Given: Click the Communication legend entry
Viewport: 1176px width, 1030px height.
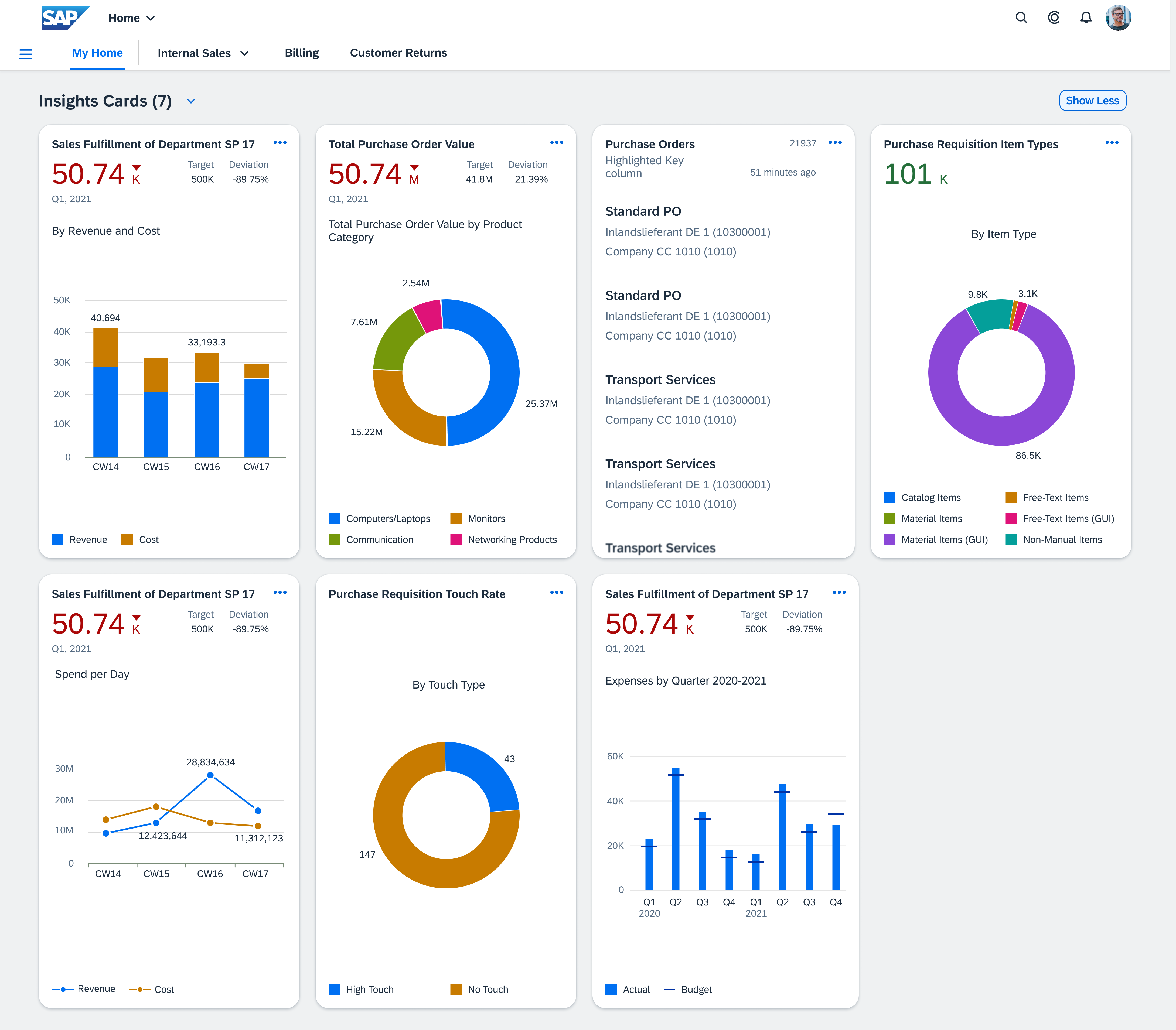Looking at the screenshot, I should 371,540.
